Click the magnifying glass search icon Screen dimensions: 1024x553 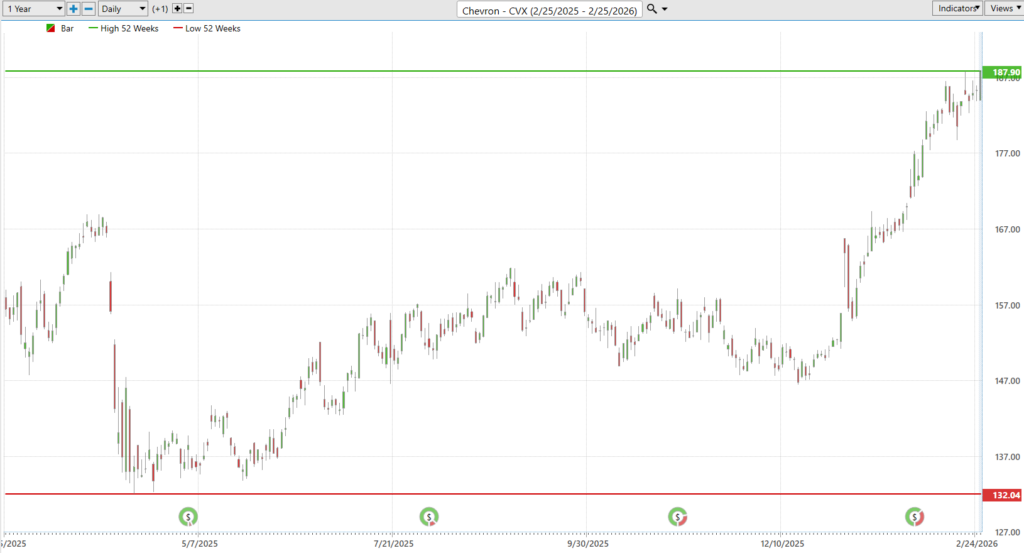(x=652, y=8)
